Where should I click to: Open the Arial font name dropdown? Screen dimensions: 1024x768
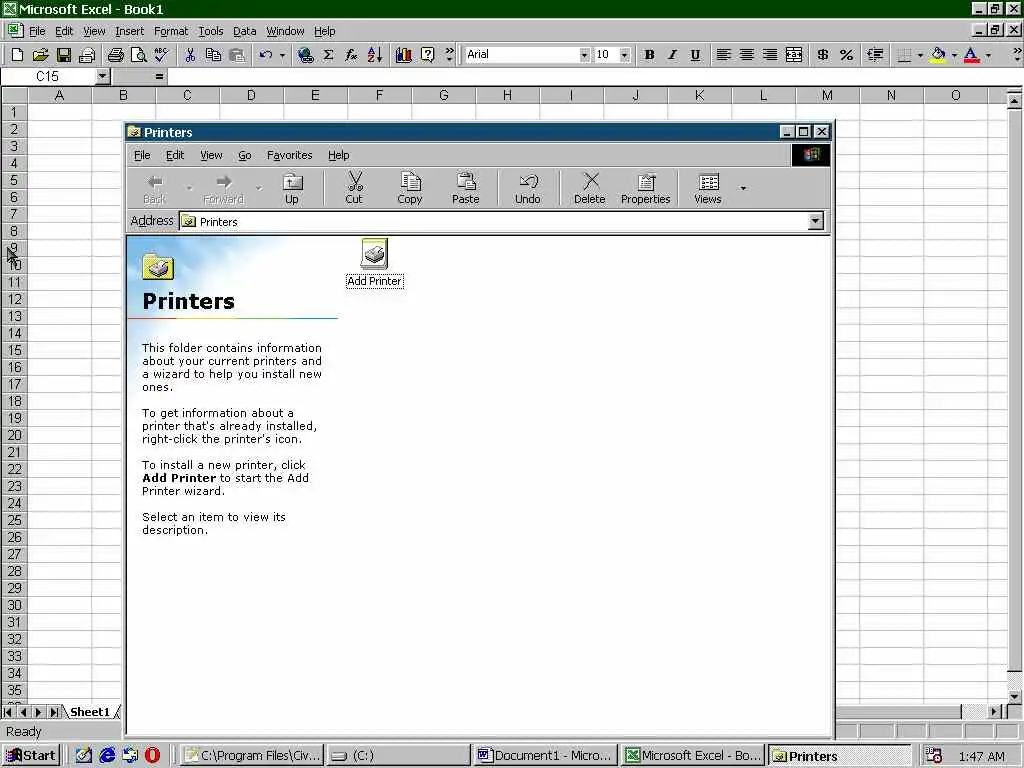coord(584,55)
